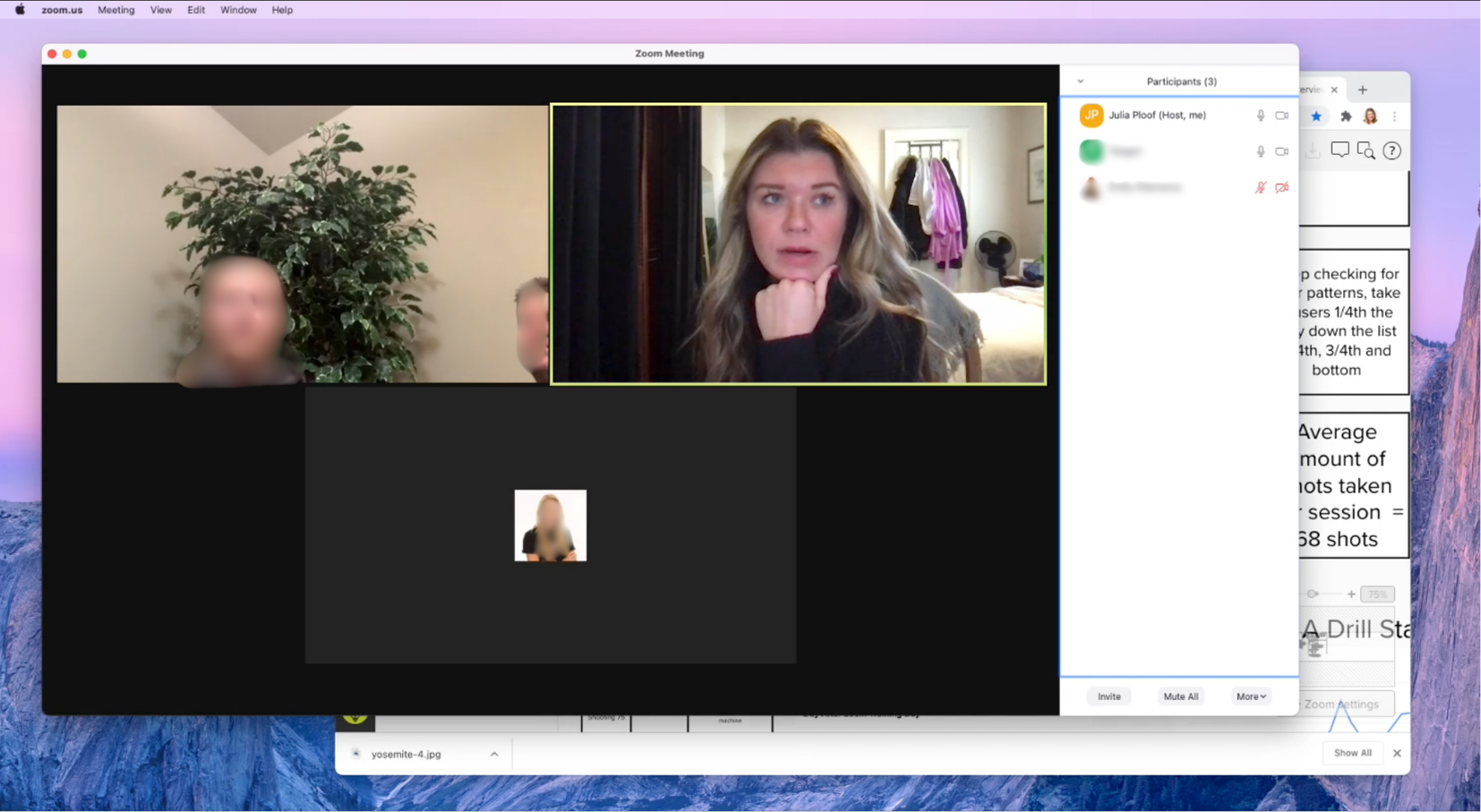This screenshot has height=812, width=1481.
Task: Click the Participants (3) panel header
Action: pos(1181,81)
